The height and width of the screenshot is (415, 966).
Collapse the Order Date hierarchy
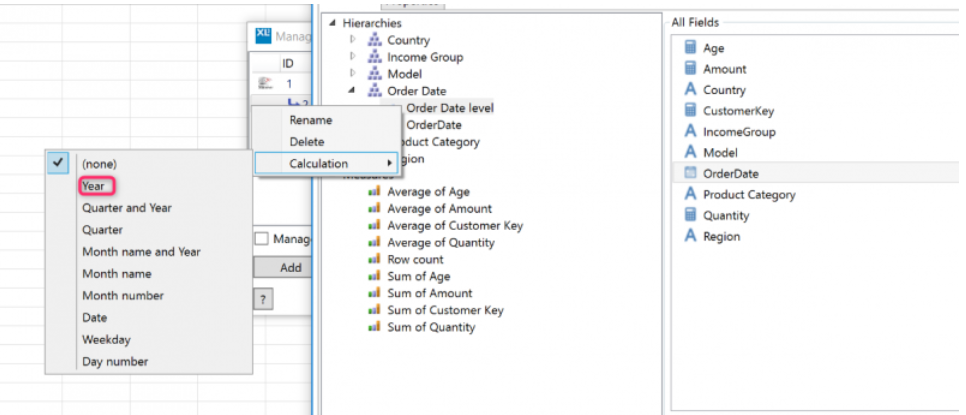pos(352,91)
